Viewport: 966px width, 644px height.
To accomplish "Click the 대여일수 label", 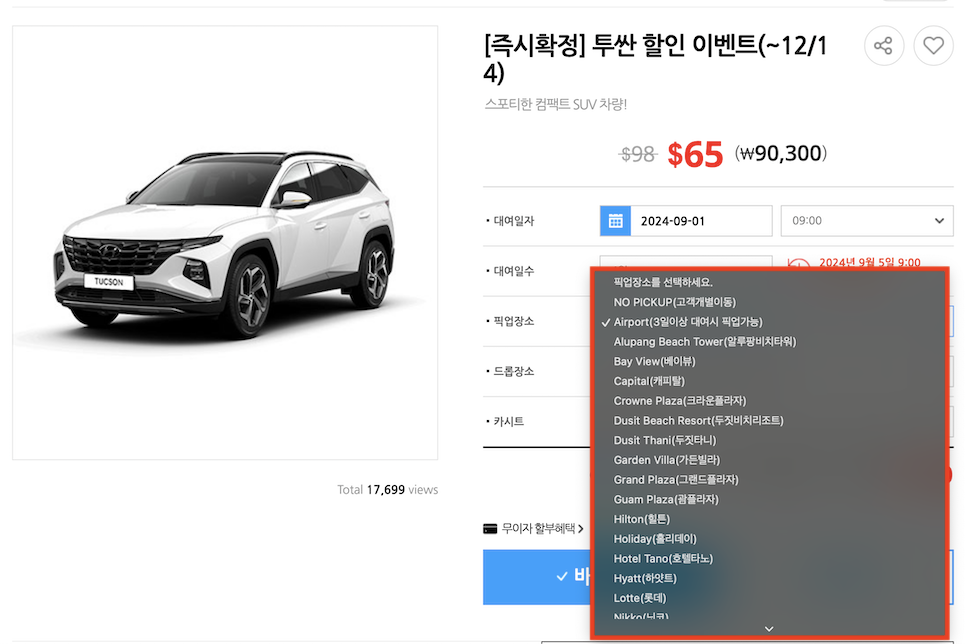I will coord(514,271).
